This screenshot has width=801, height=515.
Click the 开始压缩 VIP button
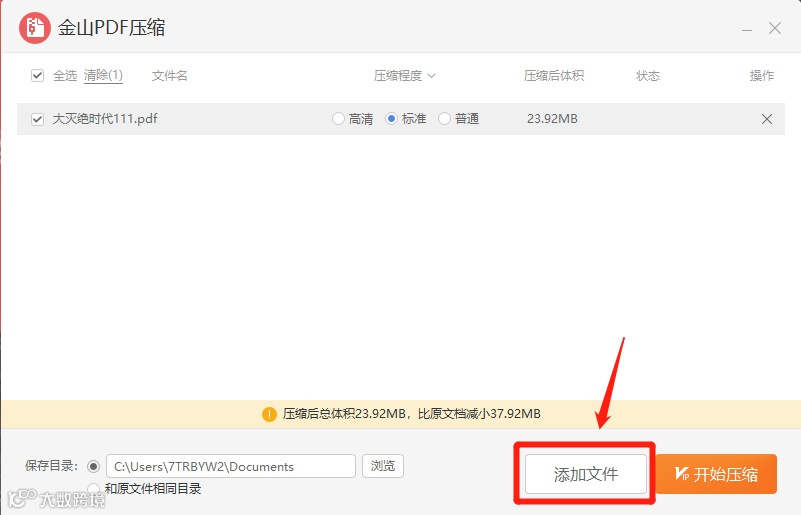(x=716, y=474)
